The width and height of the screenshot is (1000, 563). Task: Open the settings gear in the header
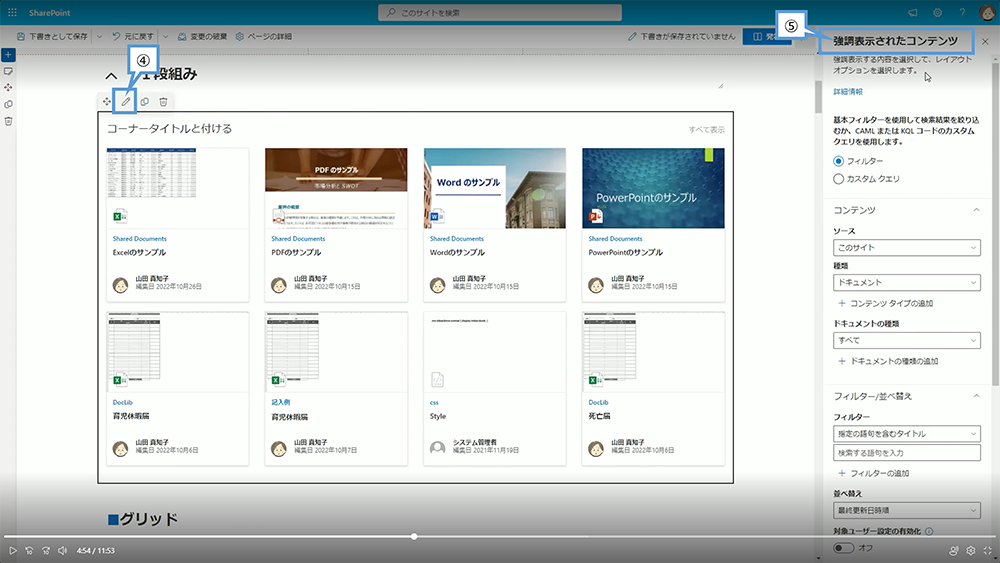click(x=938, y=12)
